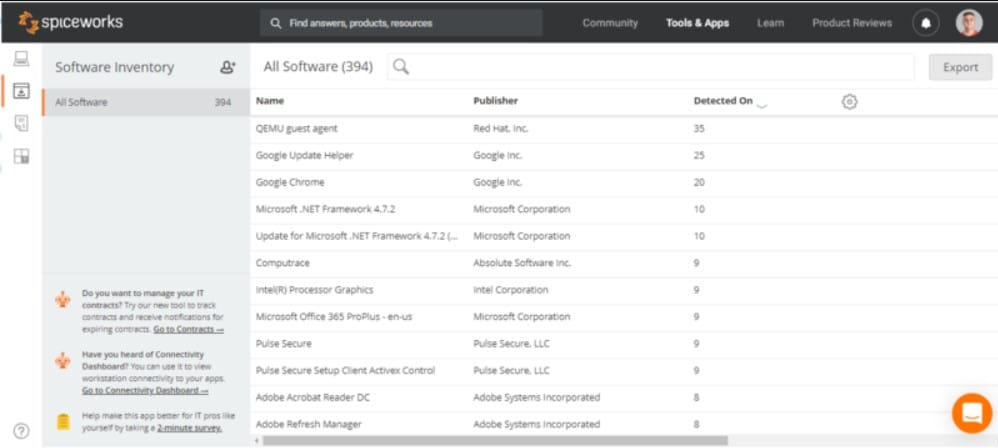
Task: Open the column settings gear icon
Action: coord(849,101)
